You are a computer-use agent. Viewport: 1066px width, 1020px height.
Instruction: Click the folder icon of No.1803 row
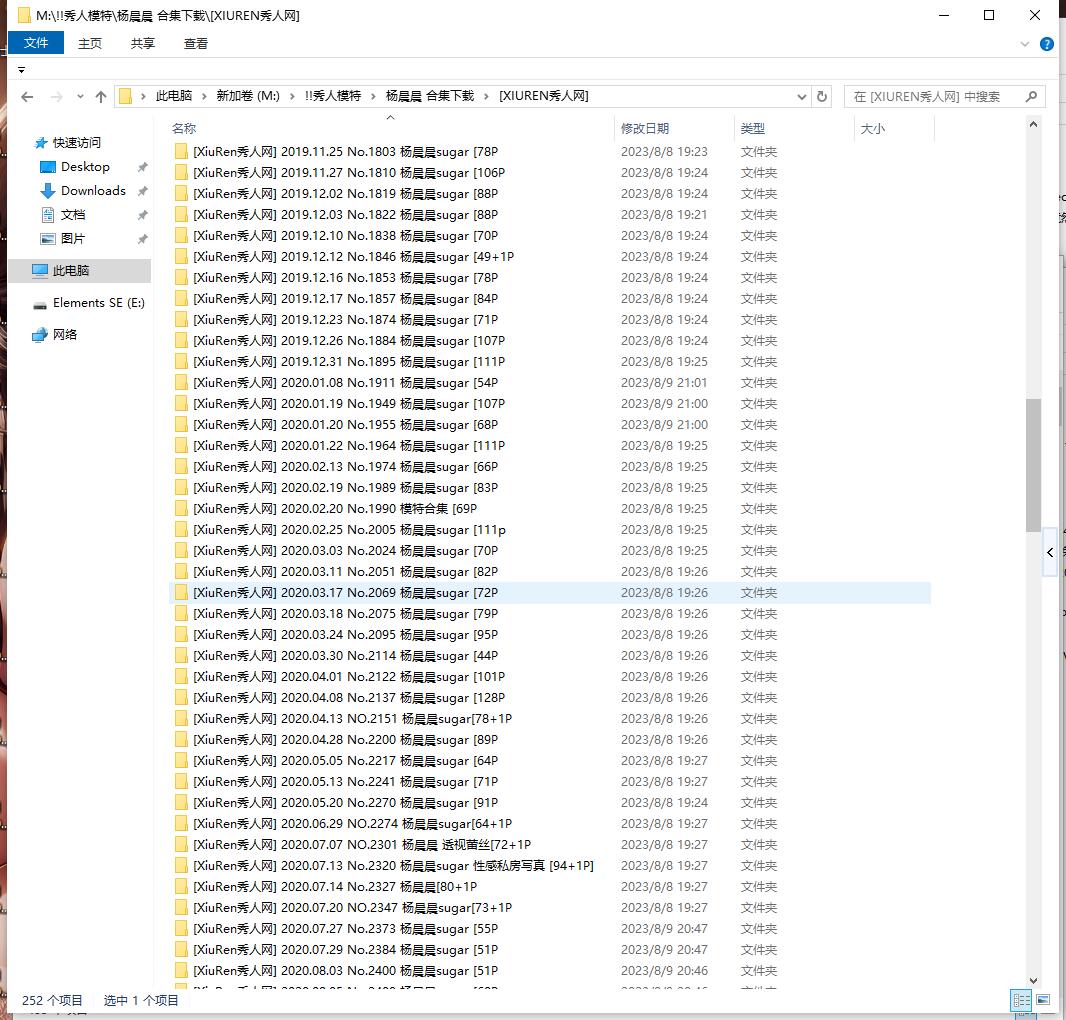181,152
